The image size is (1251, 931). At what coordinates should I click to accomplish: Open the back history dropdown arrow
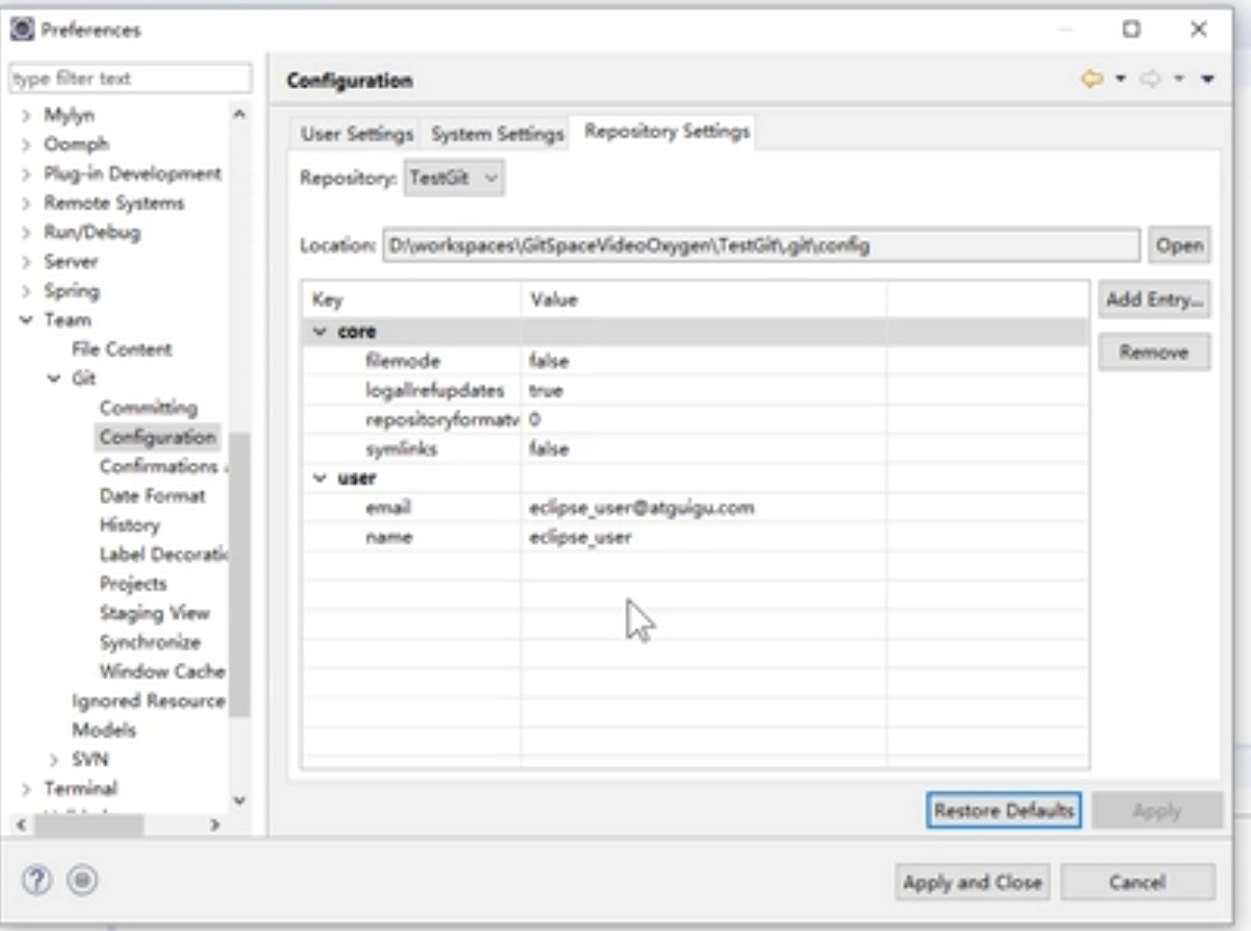coord(1120,79)
